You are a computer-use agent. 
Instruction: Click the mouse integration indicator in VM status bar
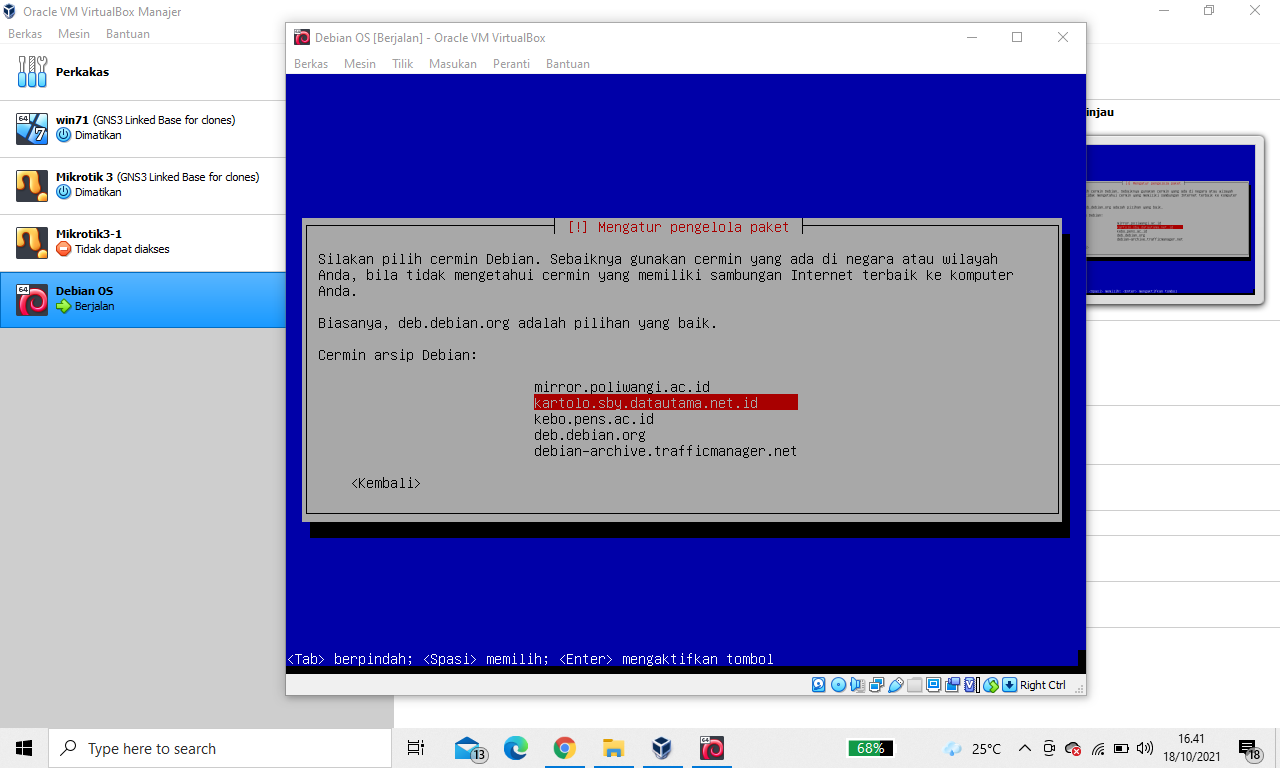point(991,685)
